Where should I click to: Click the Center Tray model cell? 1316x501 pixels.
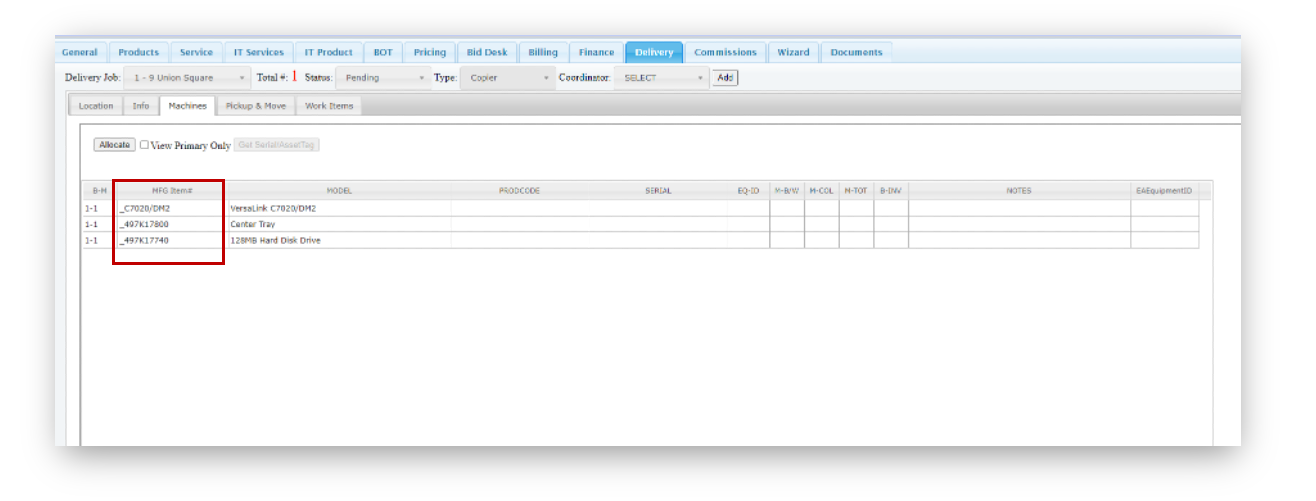coord(339,224)
